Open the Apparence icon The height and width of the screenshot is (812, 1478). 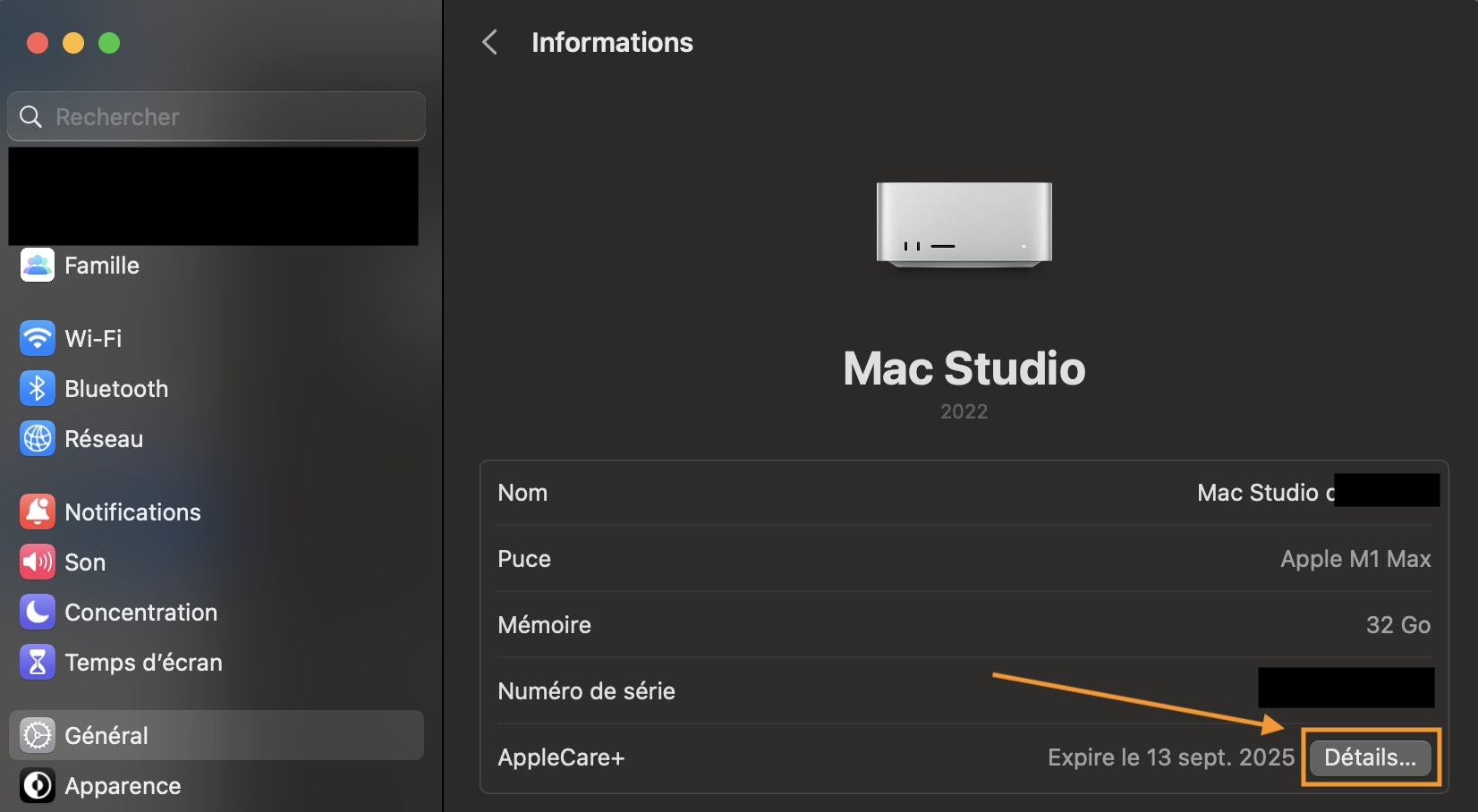[x=38, y=786]
